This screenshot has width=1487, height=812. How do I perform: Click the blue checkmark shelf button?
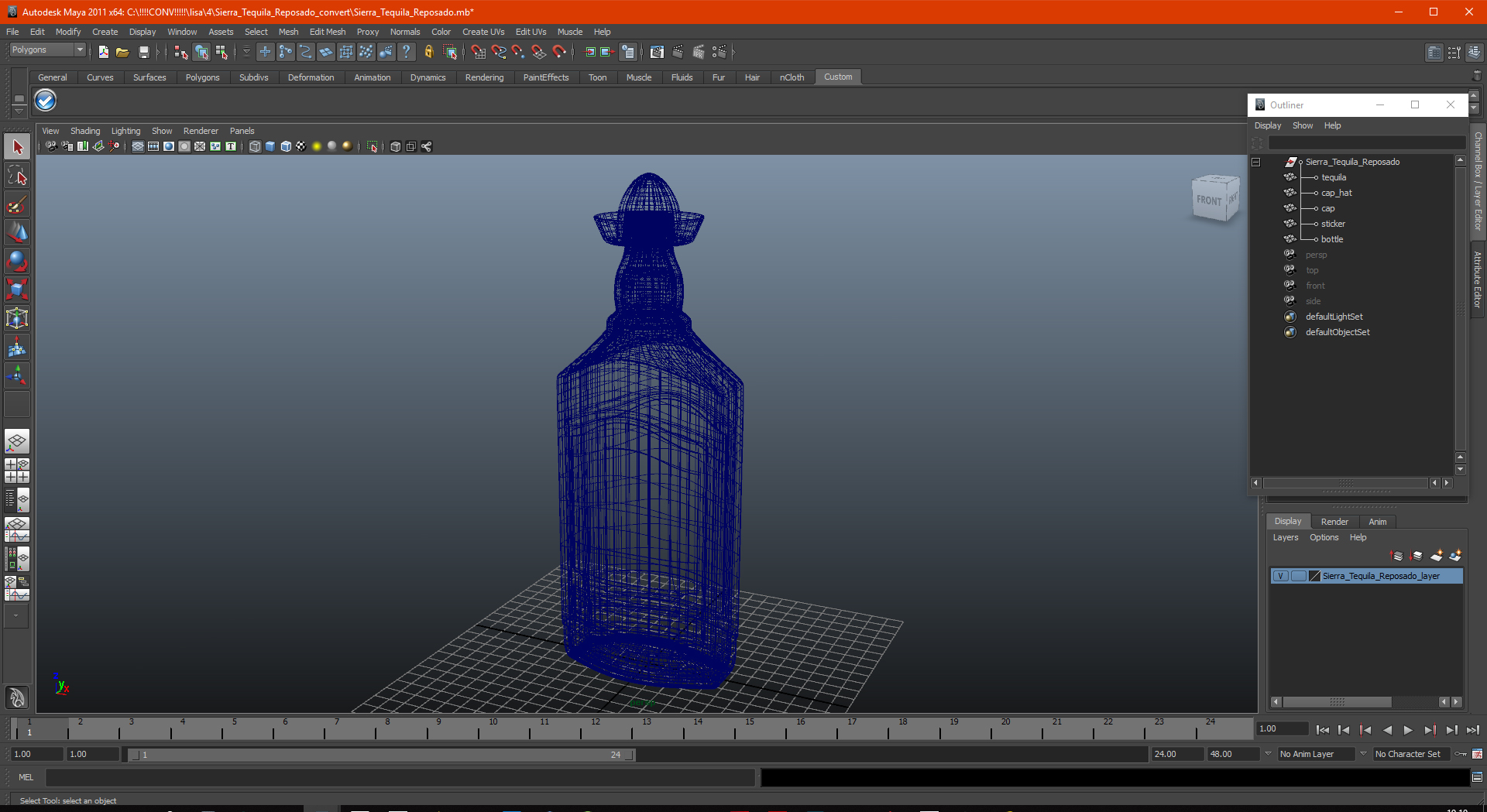point(46,101)
